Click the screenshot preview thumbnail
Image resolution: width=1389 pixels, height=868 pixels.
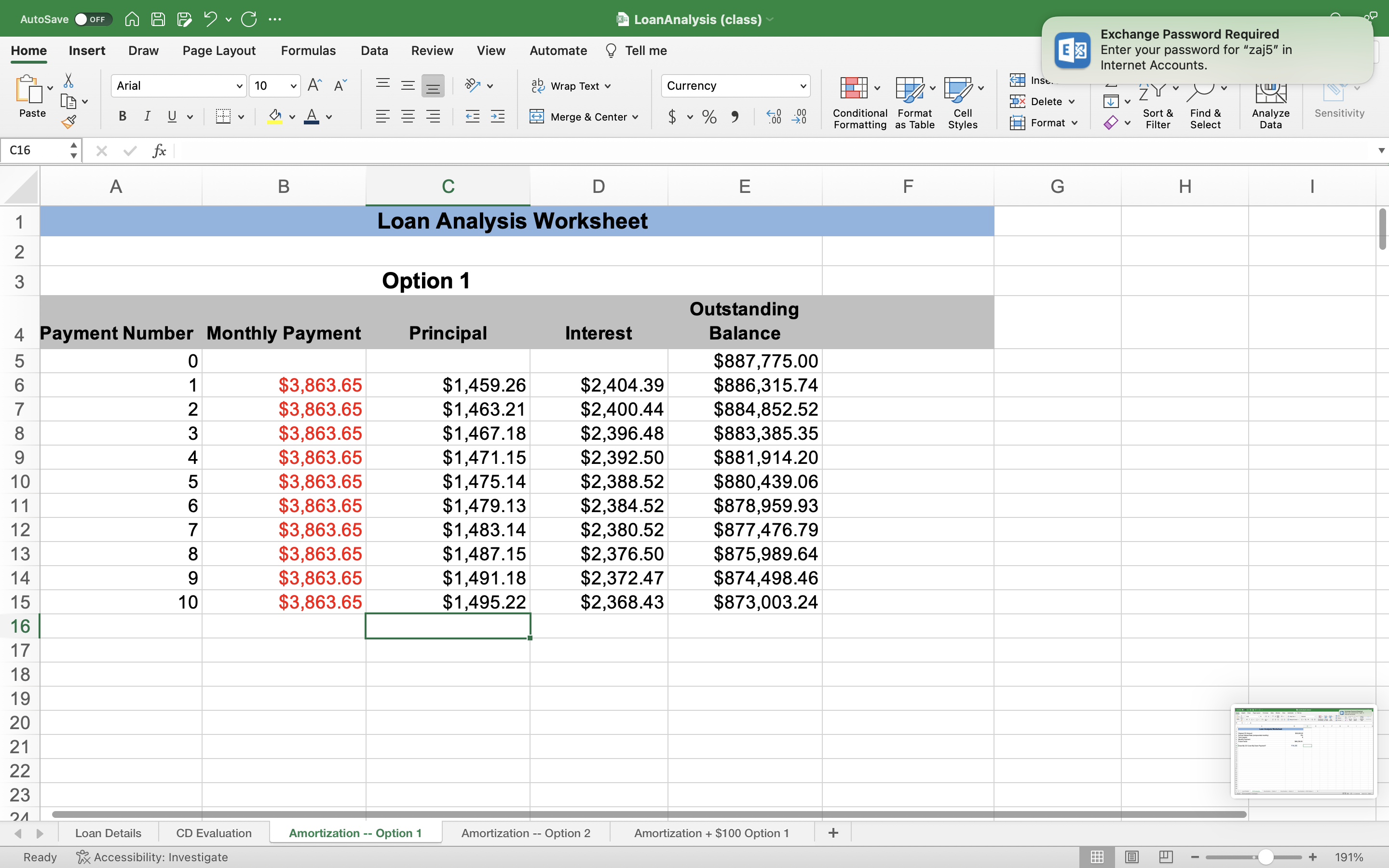tap(1304, 751)
